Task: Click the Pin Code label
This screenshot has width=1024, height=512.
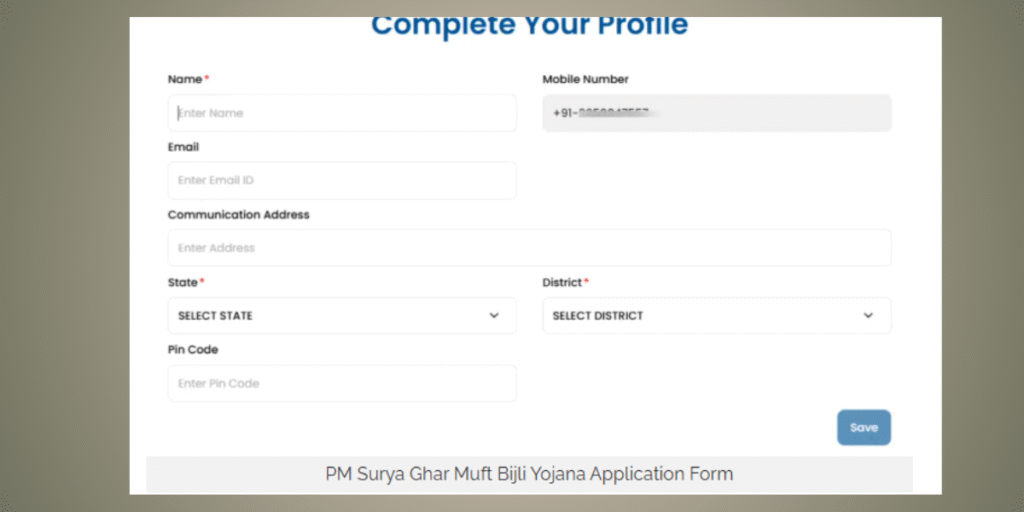Action: click(x=193, y=350)
